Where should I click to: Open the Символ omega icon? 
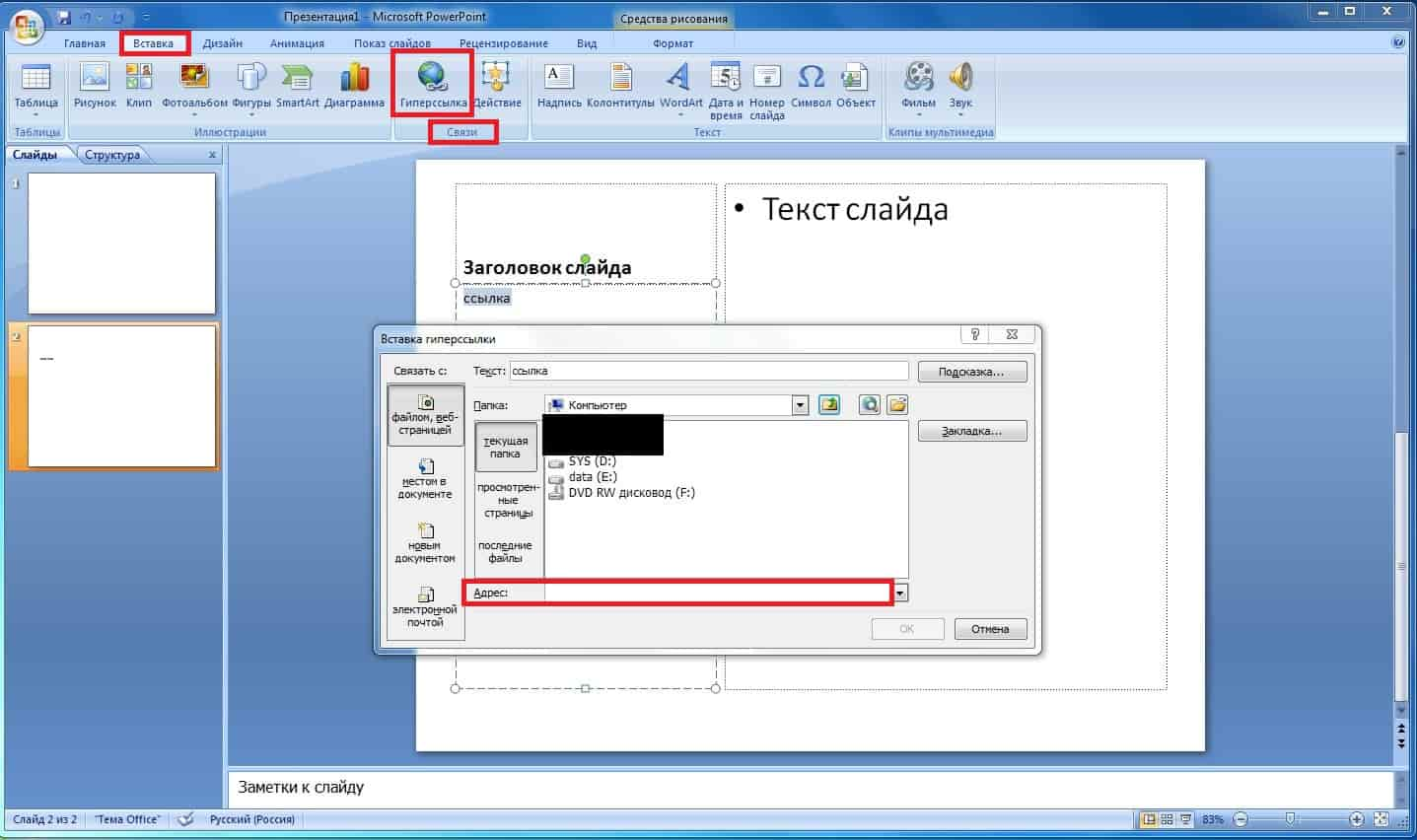pyautogui.click(x=811, y=76)
